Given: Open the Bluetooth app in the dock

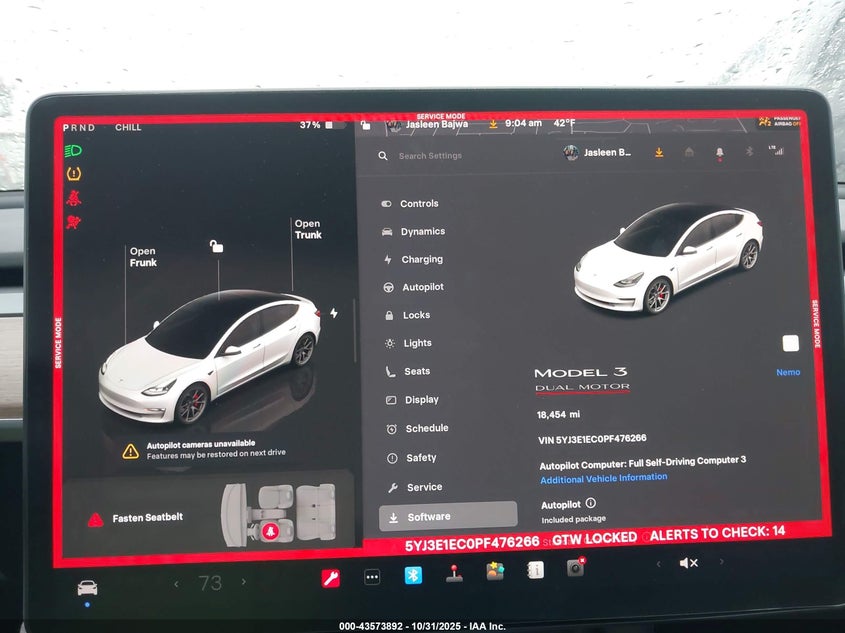Looking at the screenshot, I should [413, 575].
